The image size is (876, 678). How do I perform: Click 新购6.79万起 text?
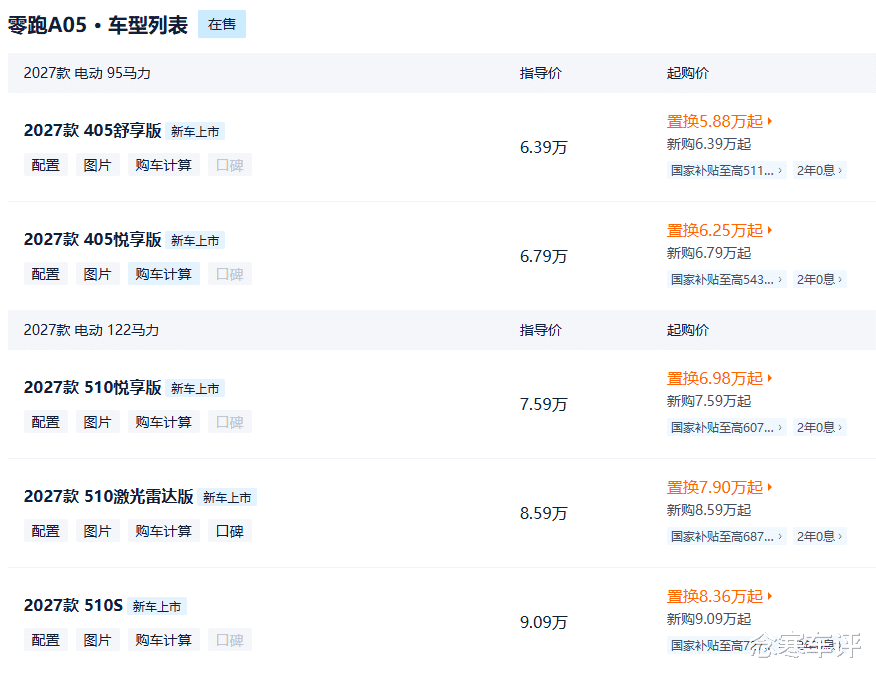pos(708,253)
